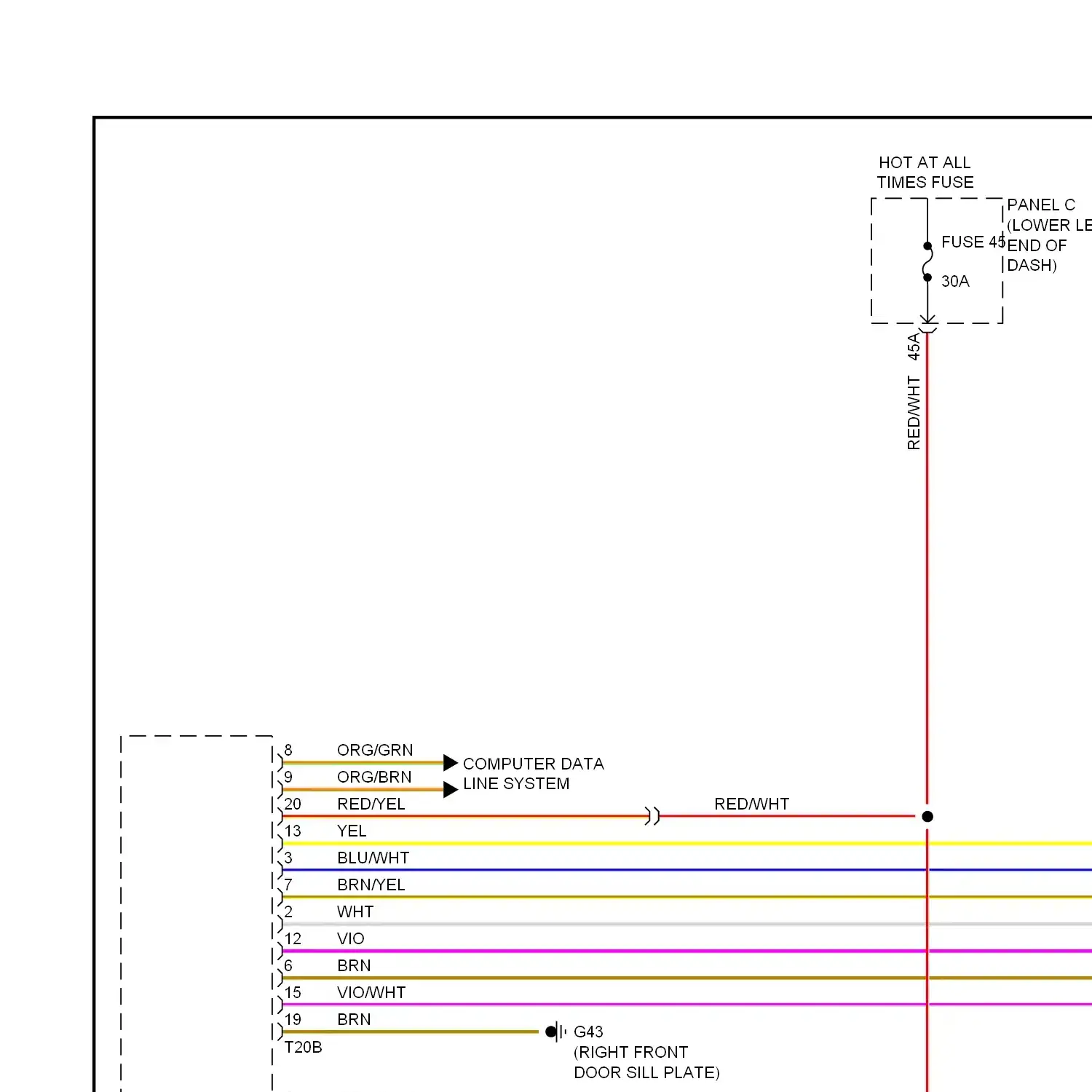The image size is (1092, 1092).
Task: Click the arrowhead on the ORG/GRN wire
Action: 451,762
